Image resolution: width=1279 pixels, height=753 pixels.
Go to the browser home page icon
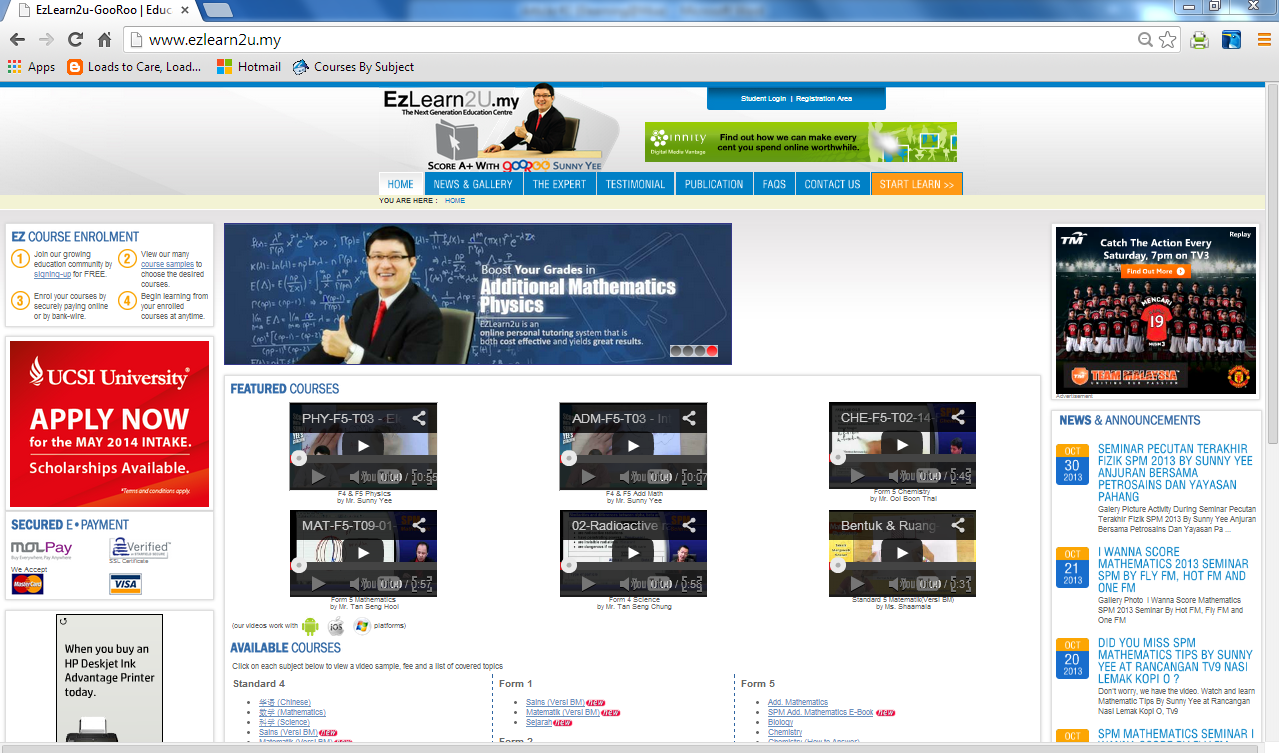point(104,40)
